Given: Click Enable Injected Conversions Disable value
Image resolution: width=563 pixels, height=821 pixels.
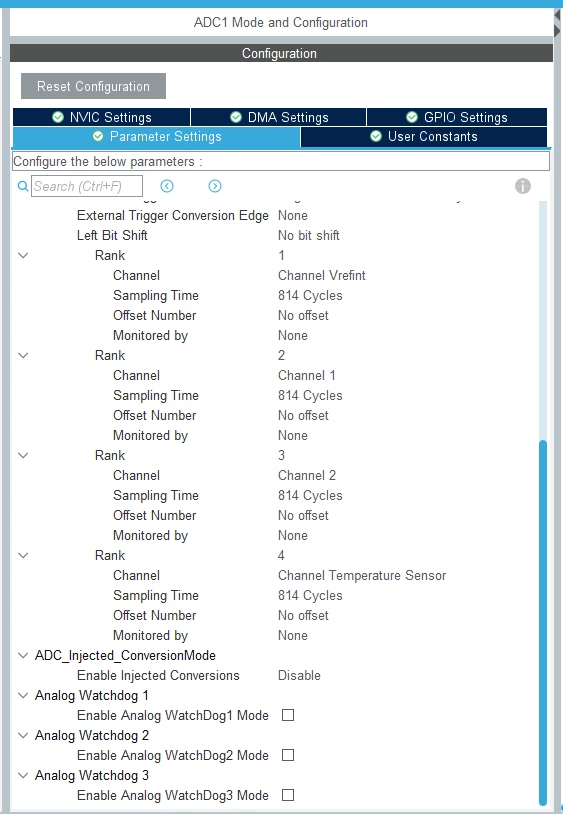Looking at the screenshot, I should click(299, 675).
